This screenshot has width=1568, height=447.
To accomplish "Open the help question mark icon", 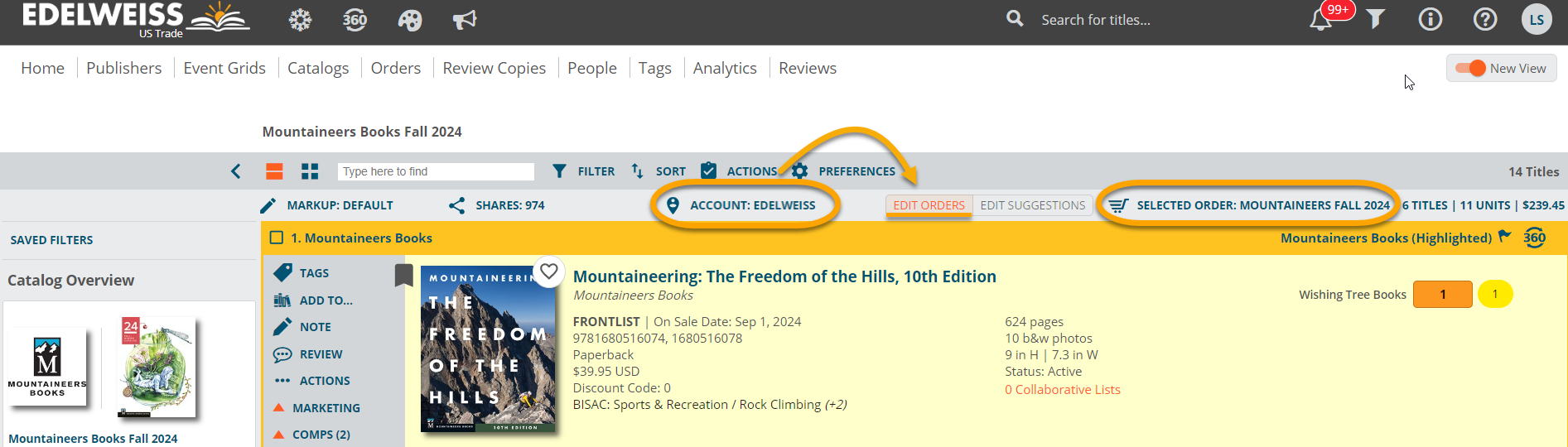I will [1485, 19].
